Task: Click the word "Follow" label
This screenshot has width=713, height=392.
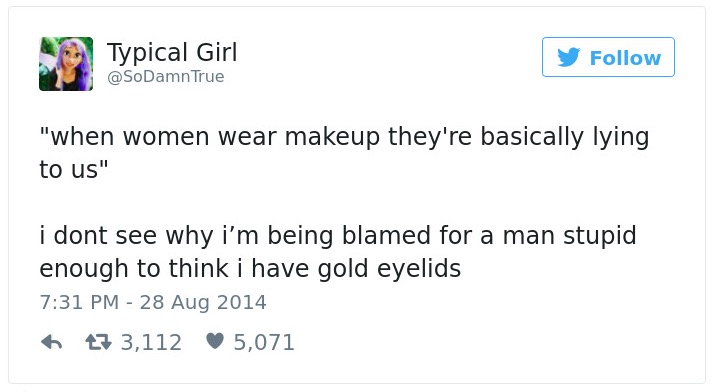Action: click(x=625, y=58)
